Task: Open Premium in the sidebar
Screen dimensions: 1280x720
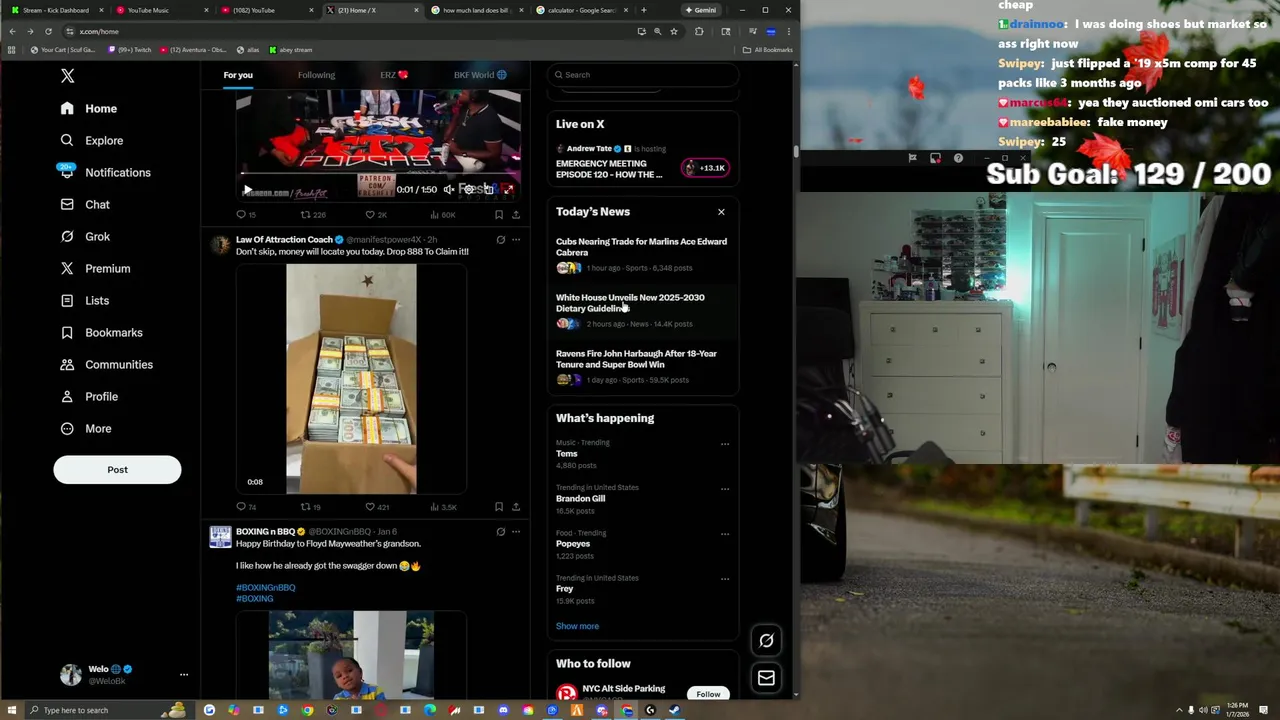Action: pos(95,268)
